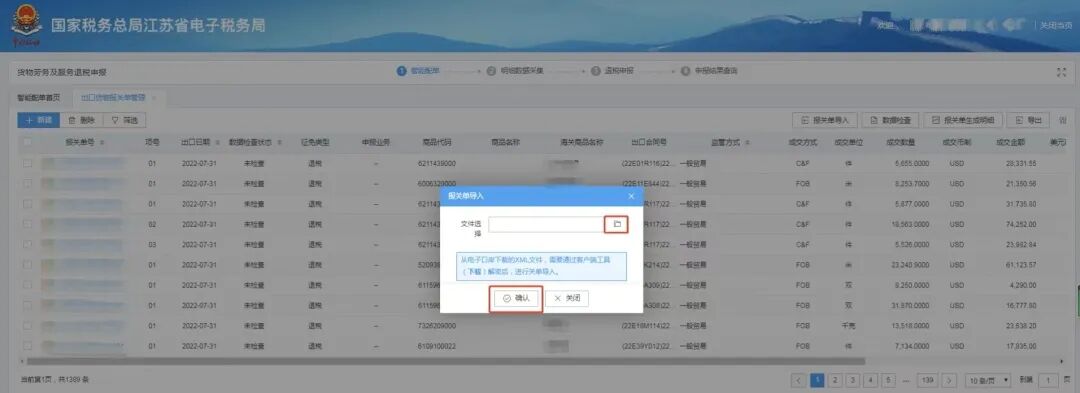Select the 出口货物报关单管理 tab
1080x393 pixels.
point(113,98)
